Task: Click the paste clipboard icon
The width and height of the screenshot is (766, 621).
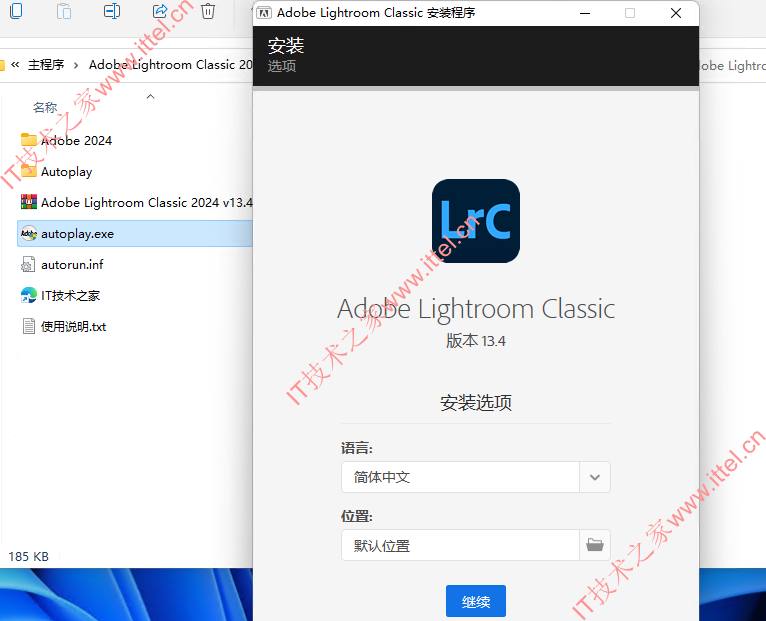Action: tap(64, 10)
